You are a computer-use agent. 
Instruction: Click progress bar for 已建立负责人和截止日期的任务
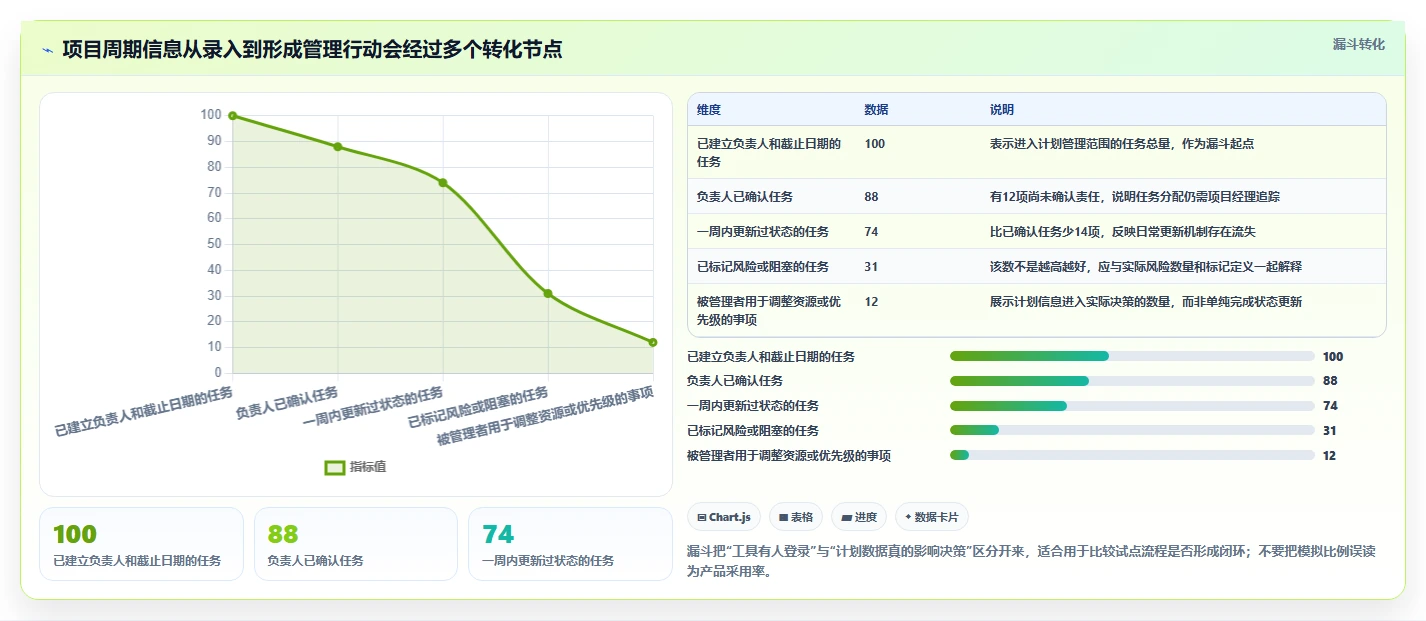coord(1132,357)
